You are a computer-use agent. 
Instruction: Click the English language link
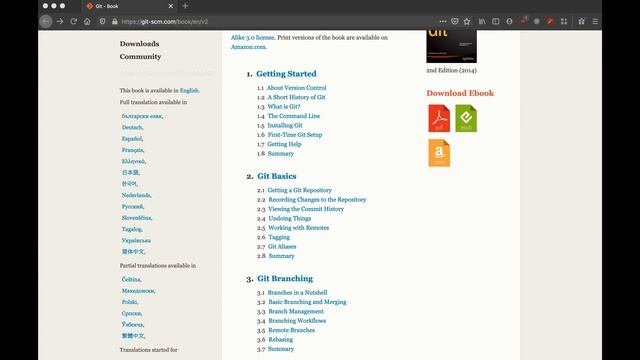189,91
